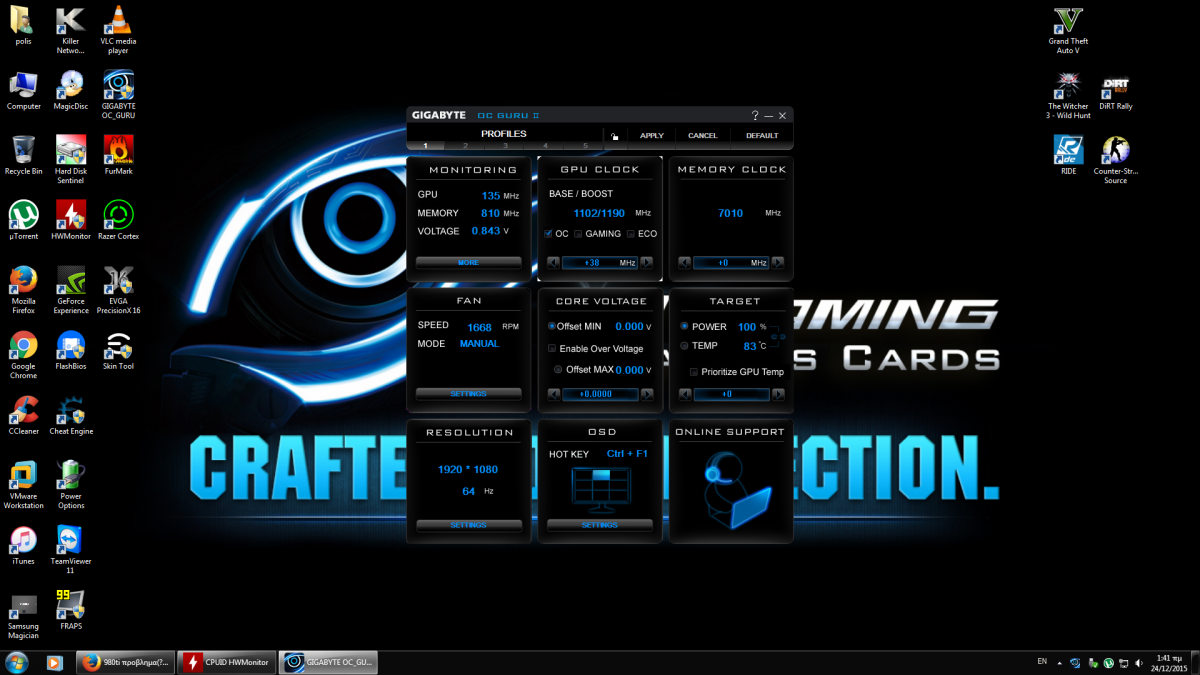Click the power-temp link chain icon

[777, 337]
